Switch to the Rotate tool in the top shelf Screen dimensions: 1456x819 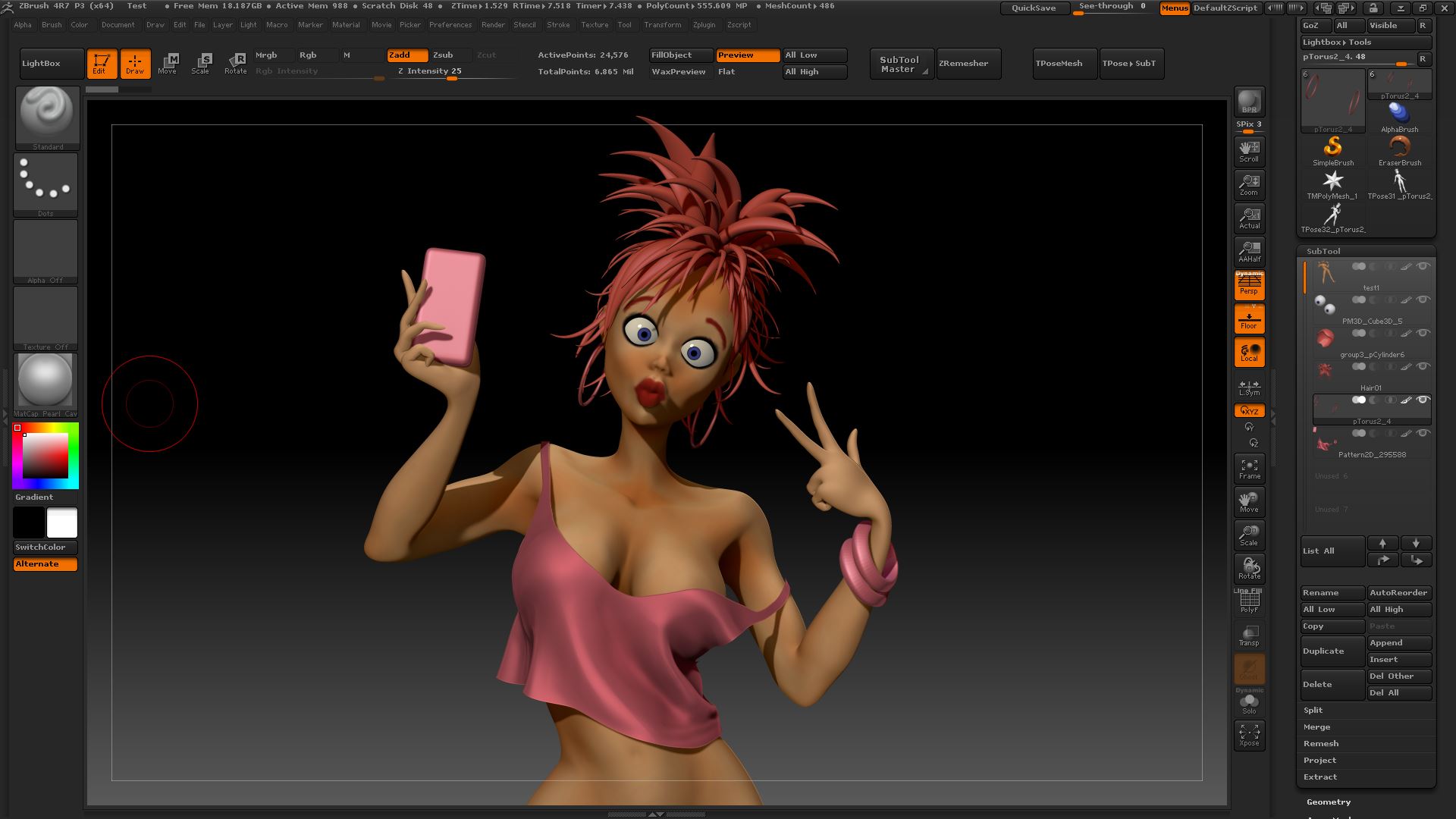[236, 64]
